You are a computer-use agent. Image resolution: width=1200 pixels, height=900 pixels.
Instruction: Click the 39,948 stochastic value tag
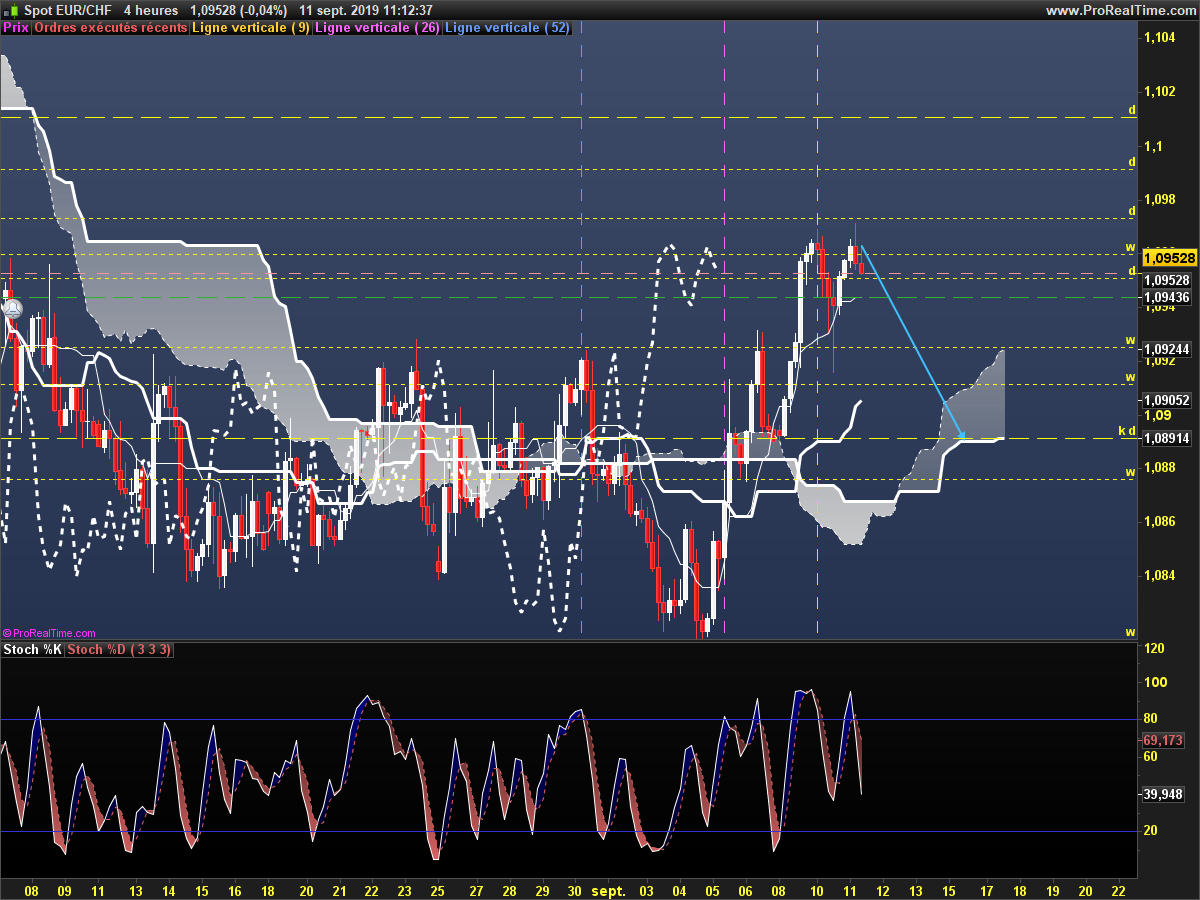pyautogui.click(x=1162, y=794)
